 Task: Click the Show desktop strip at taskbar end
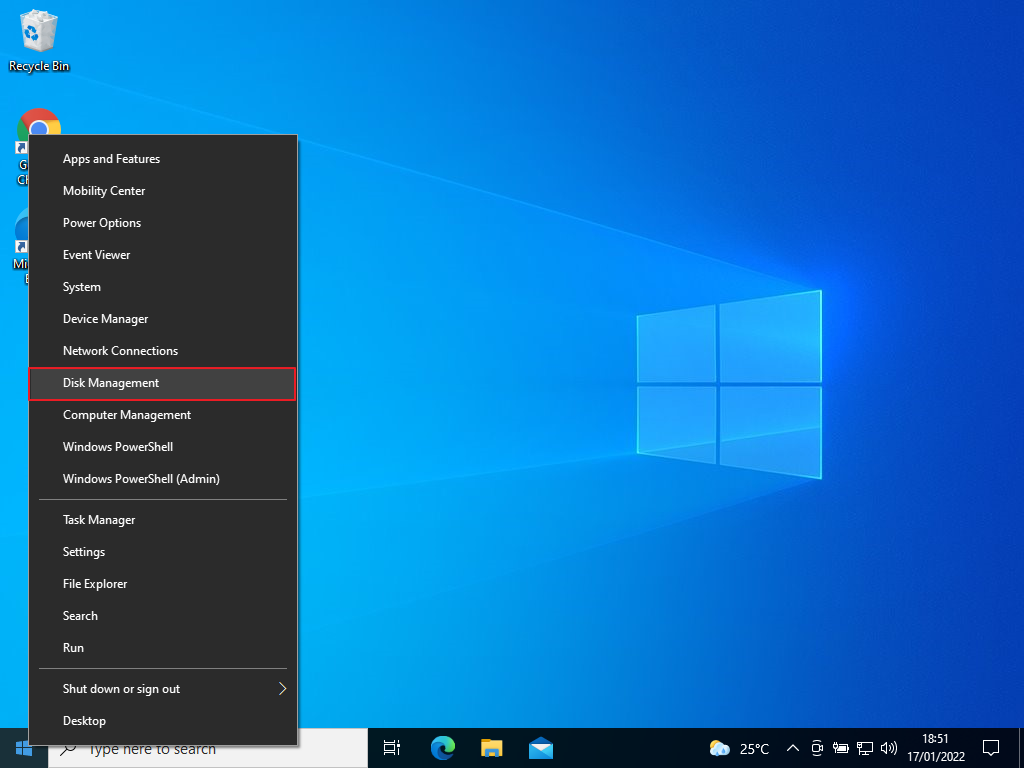[1021, 748]
